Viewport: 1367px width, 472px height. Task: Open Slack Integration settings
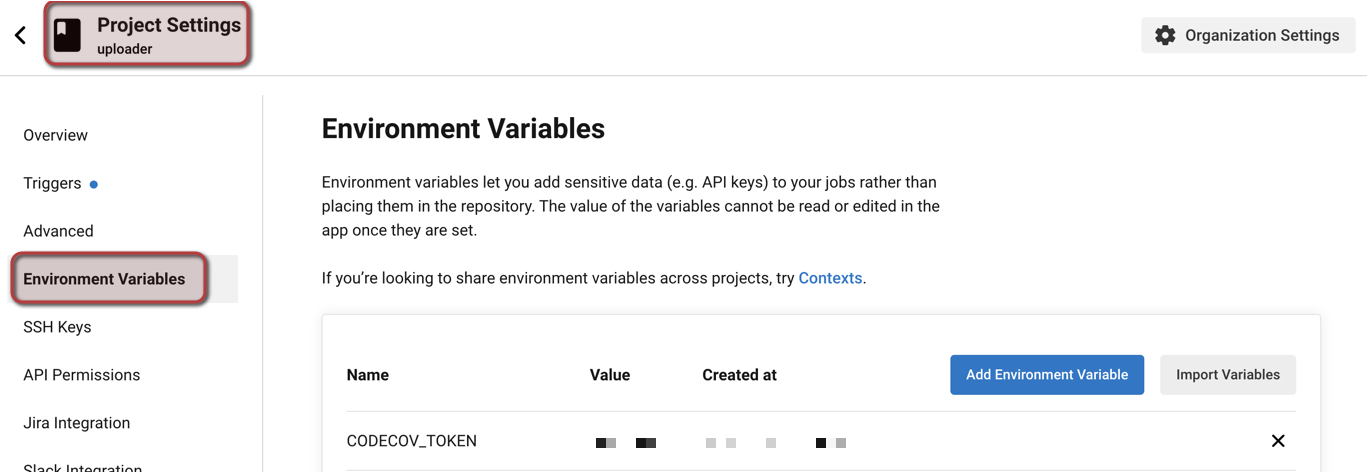point(83,465)
